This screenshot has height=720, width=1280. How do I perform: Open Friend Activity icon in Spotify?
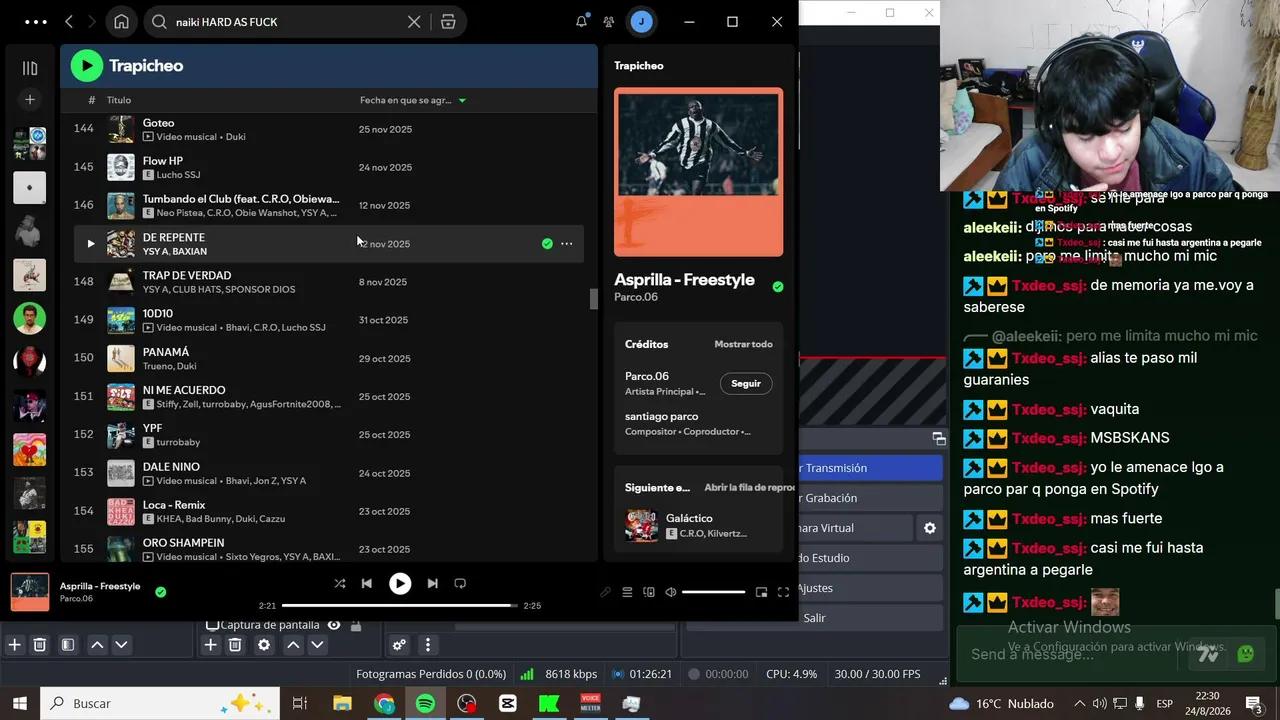coord(609,22)
